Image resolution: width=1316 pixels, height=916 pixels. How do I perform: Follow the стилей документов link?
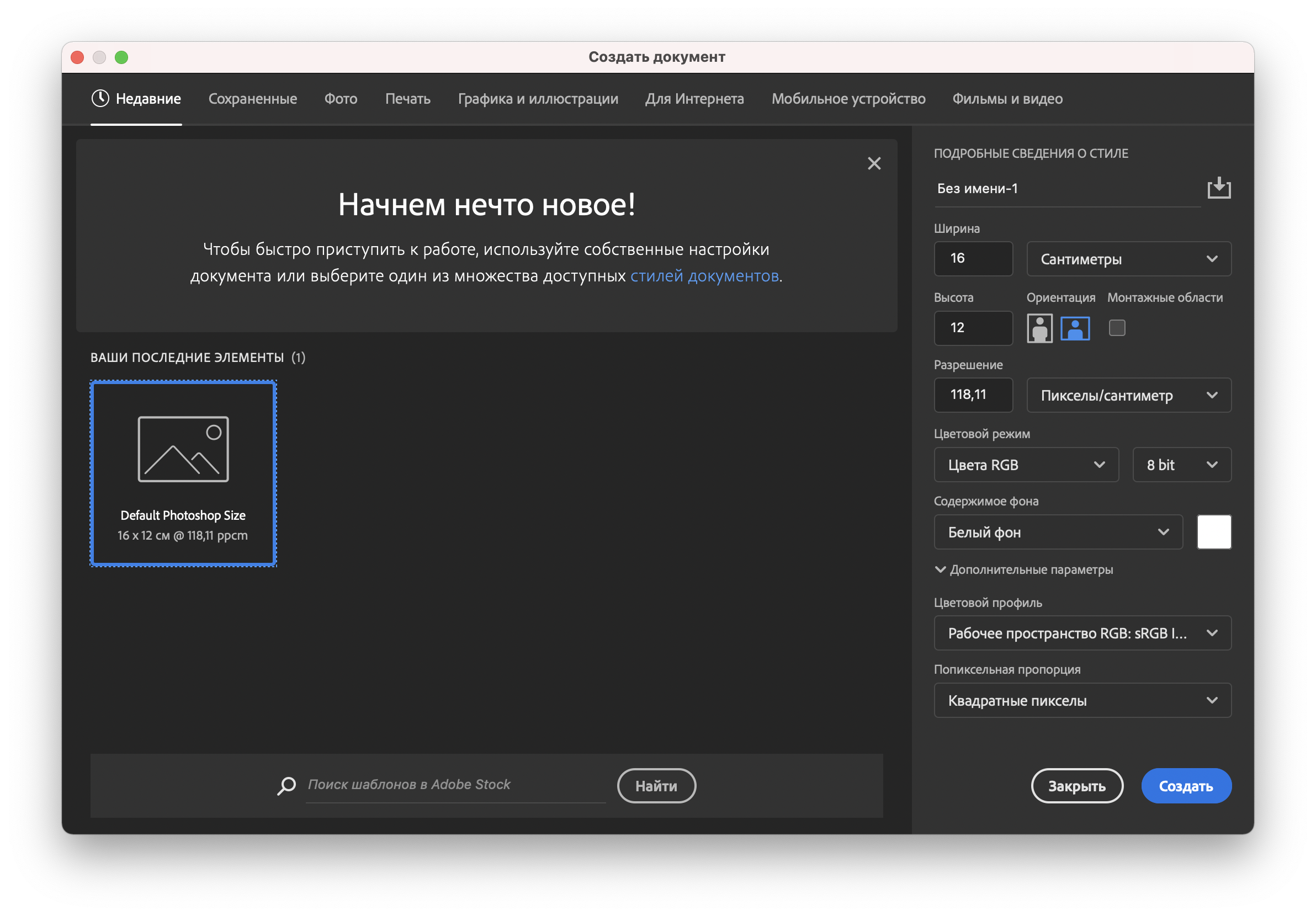(704, 276)
